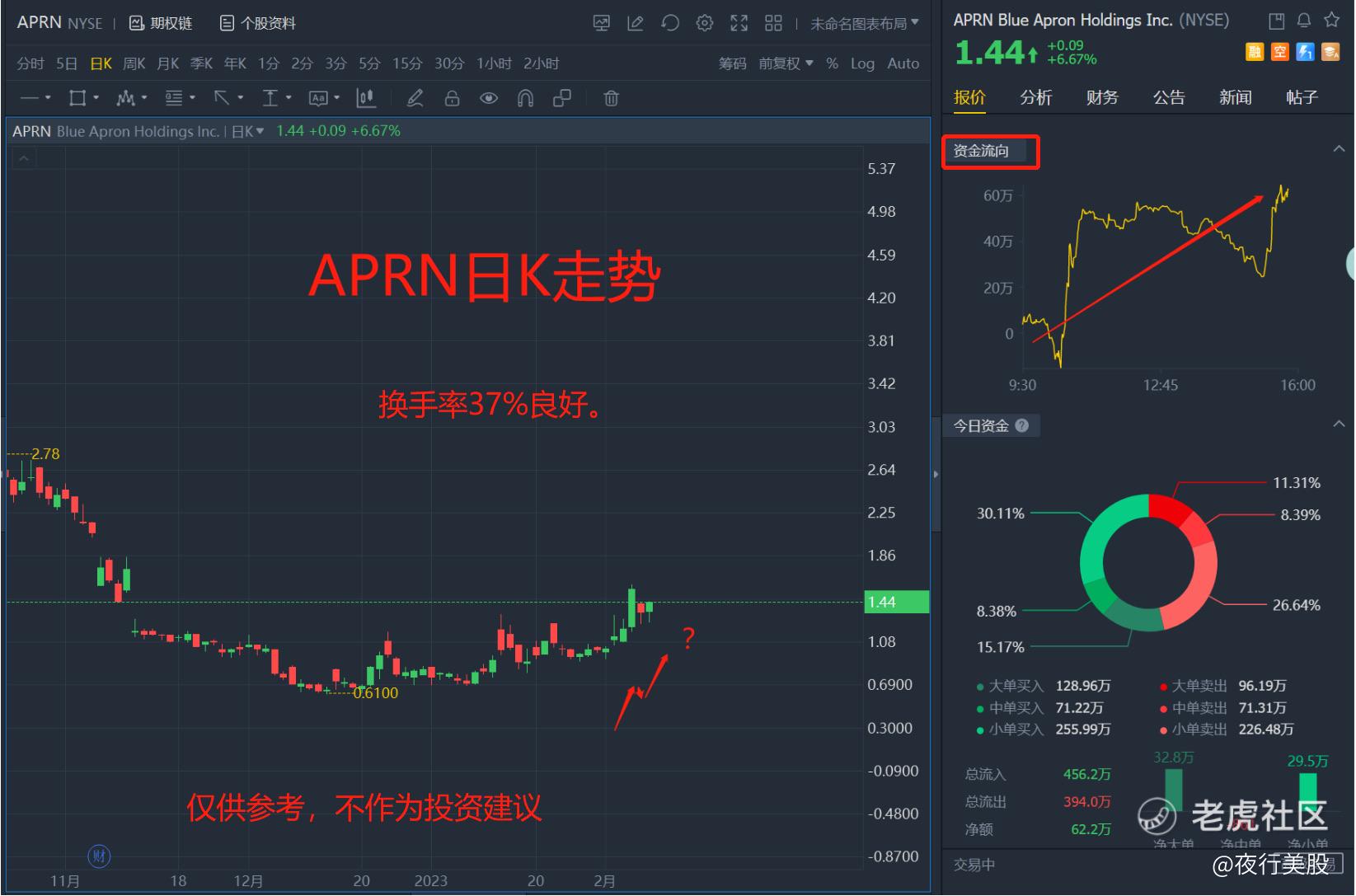This screenshot has height=896, width=1356.
Task: Collapse the 资金流向 section chevron
Action: (x=1339, y=149)
